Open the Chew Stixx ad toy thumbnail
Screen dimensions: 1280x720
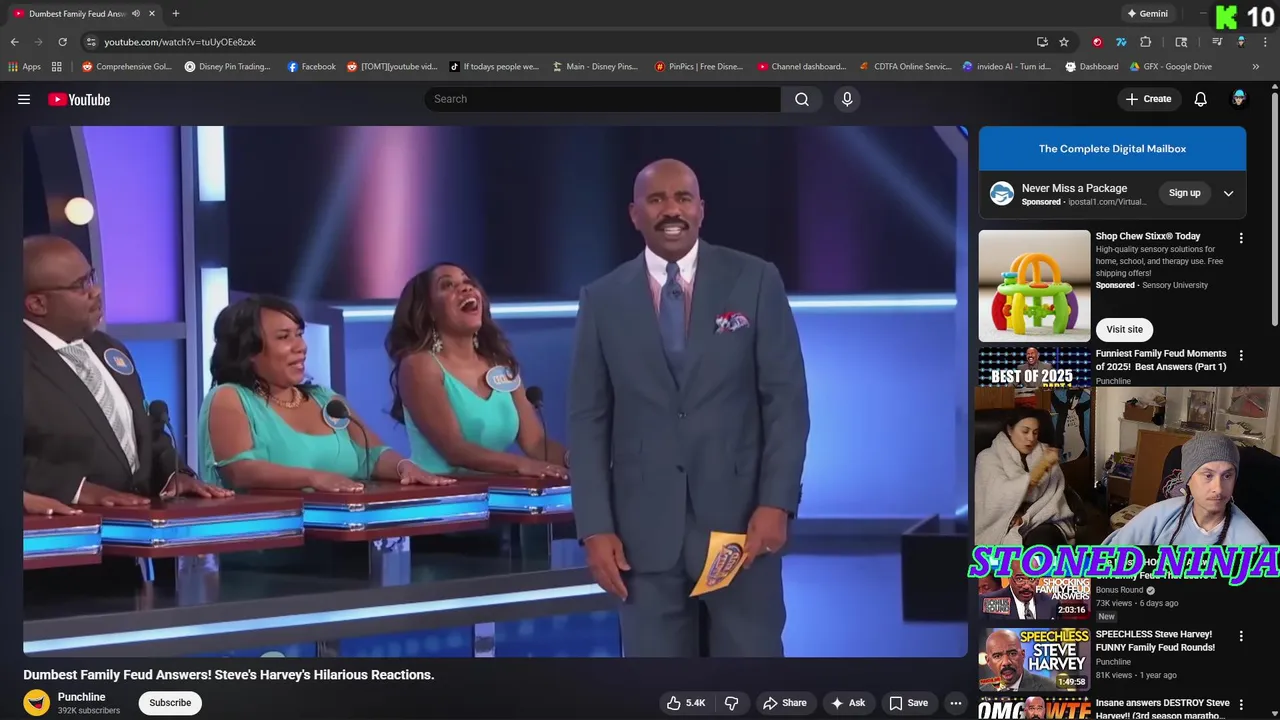tap(1034, 286)
